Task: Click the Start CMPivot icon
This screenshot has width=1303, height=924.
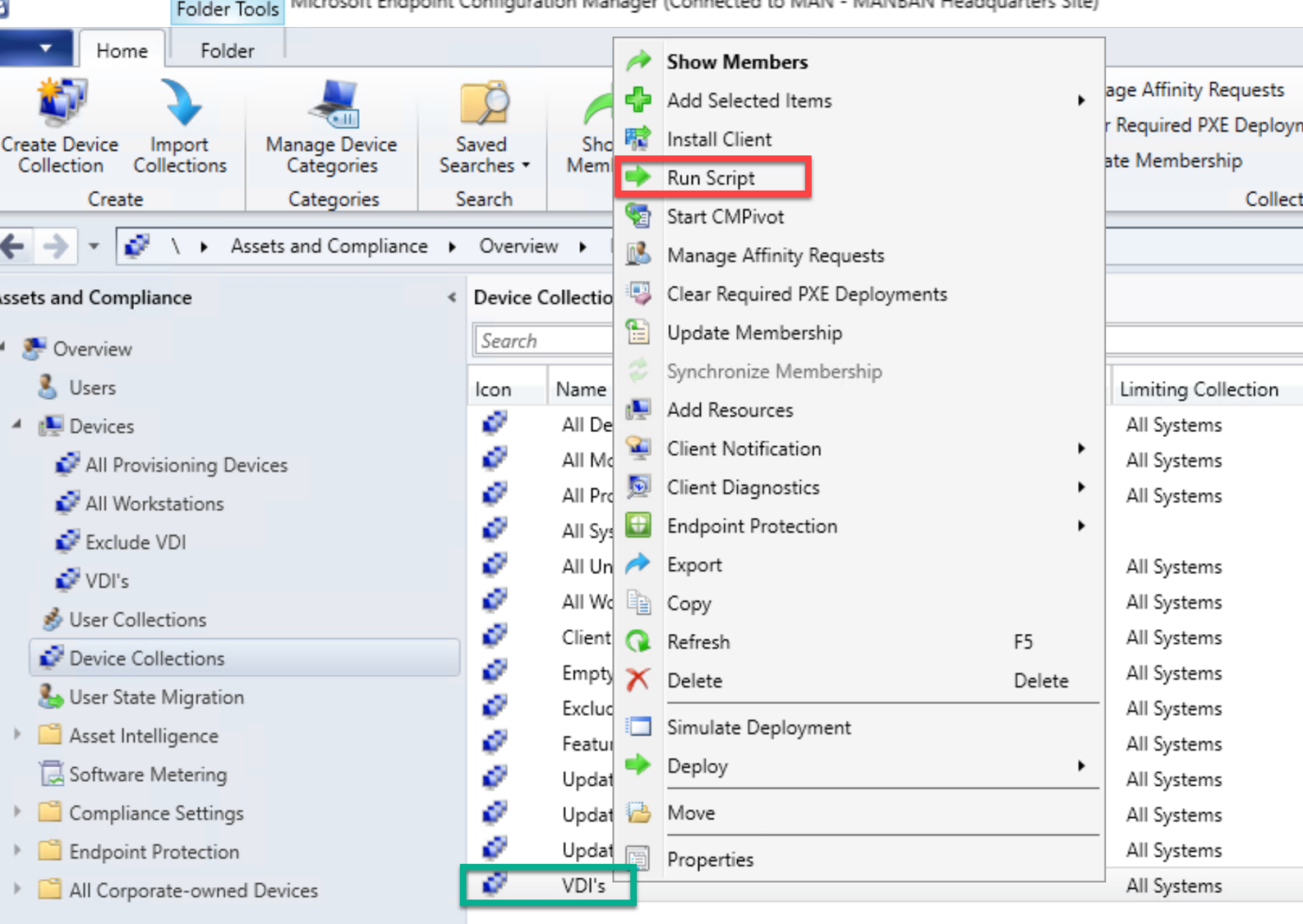Action: pyautogui.click(x=638, y=216)
